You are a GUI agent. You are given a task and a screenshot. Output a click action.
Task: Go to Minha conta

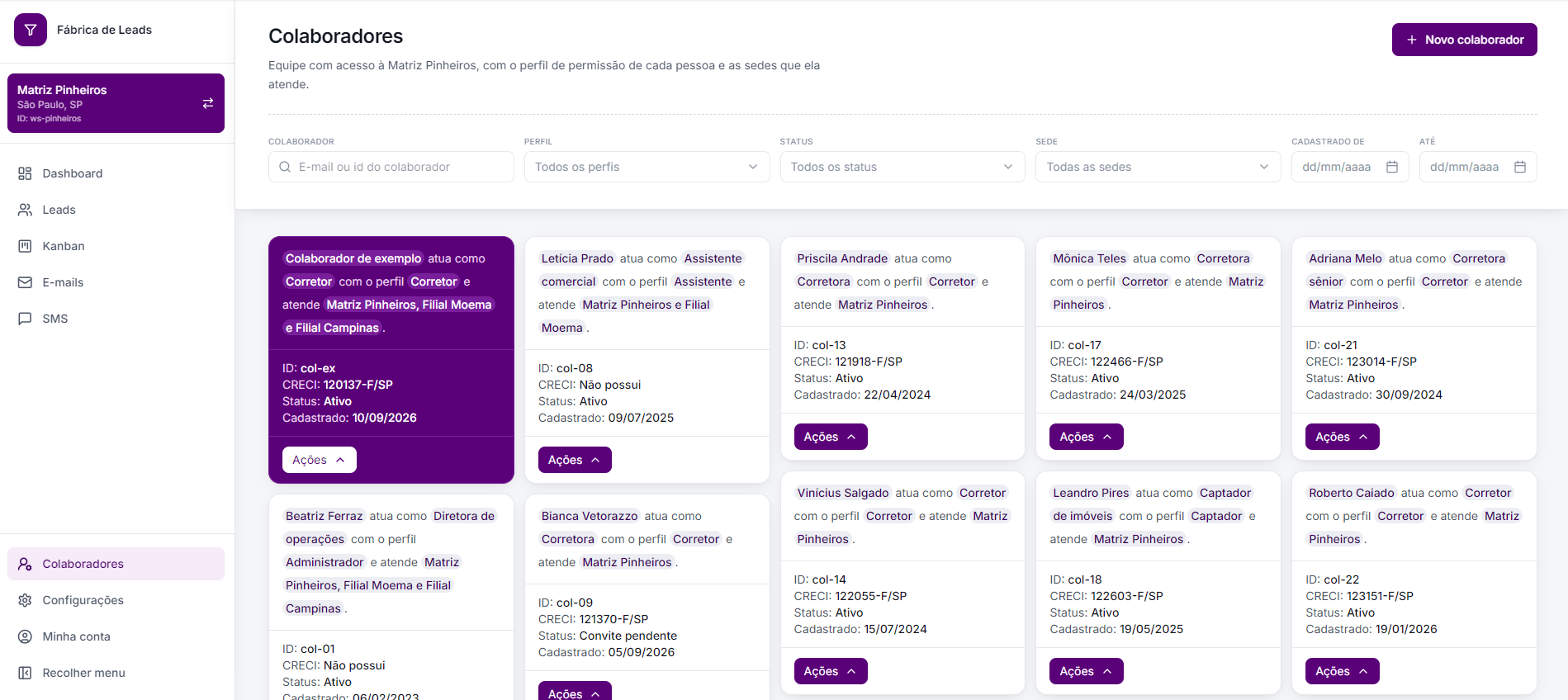pos(116,636)
